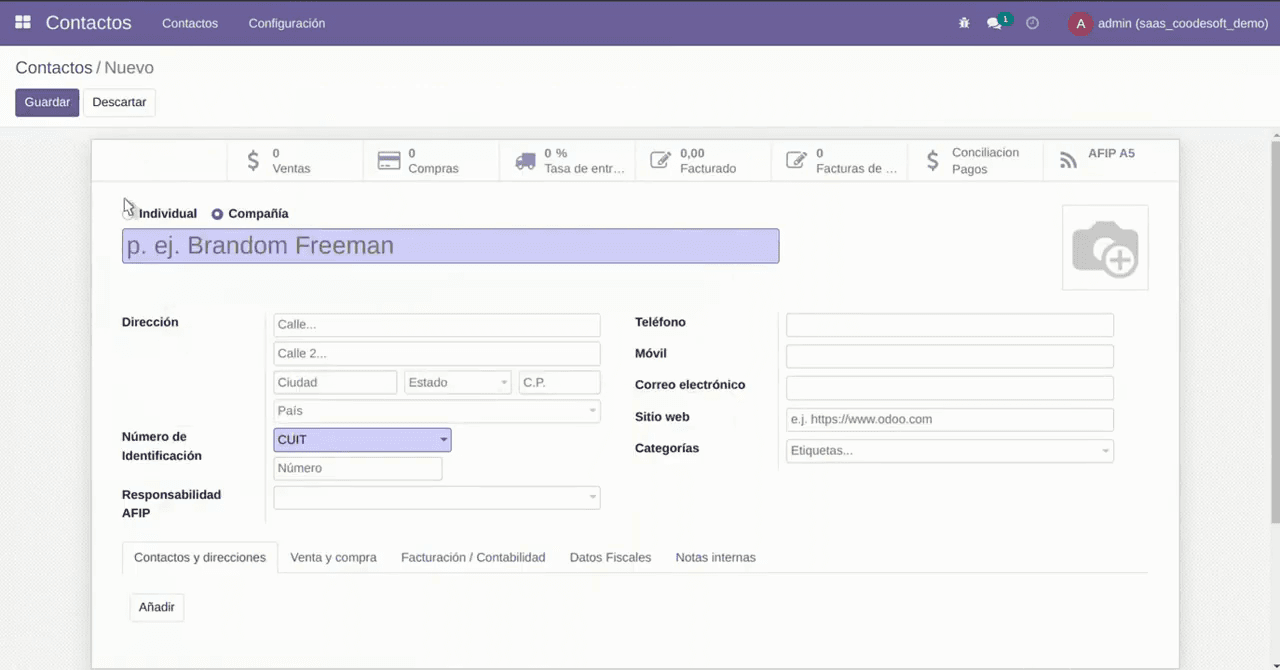Switch to Venta y compra tab
Screen dimensions: 1280x670
click(333, 558)
